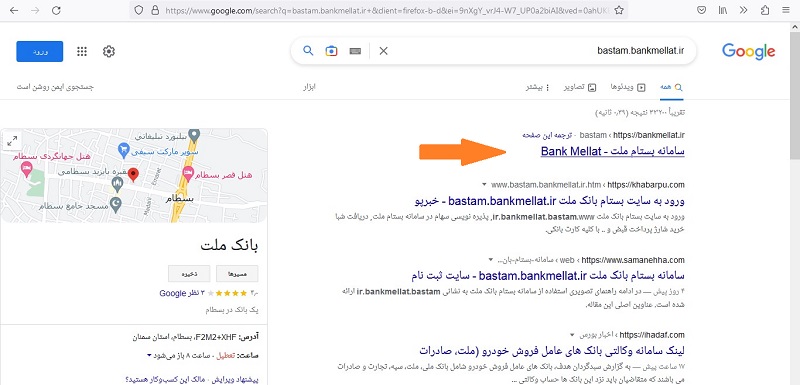The height and width of the screenshot is (385, 800).
Task: Switch to the همه results tab
Action: [671, 87]
